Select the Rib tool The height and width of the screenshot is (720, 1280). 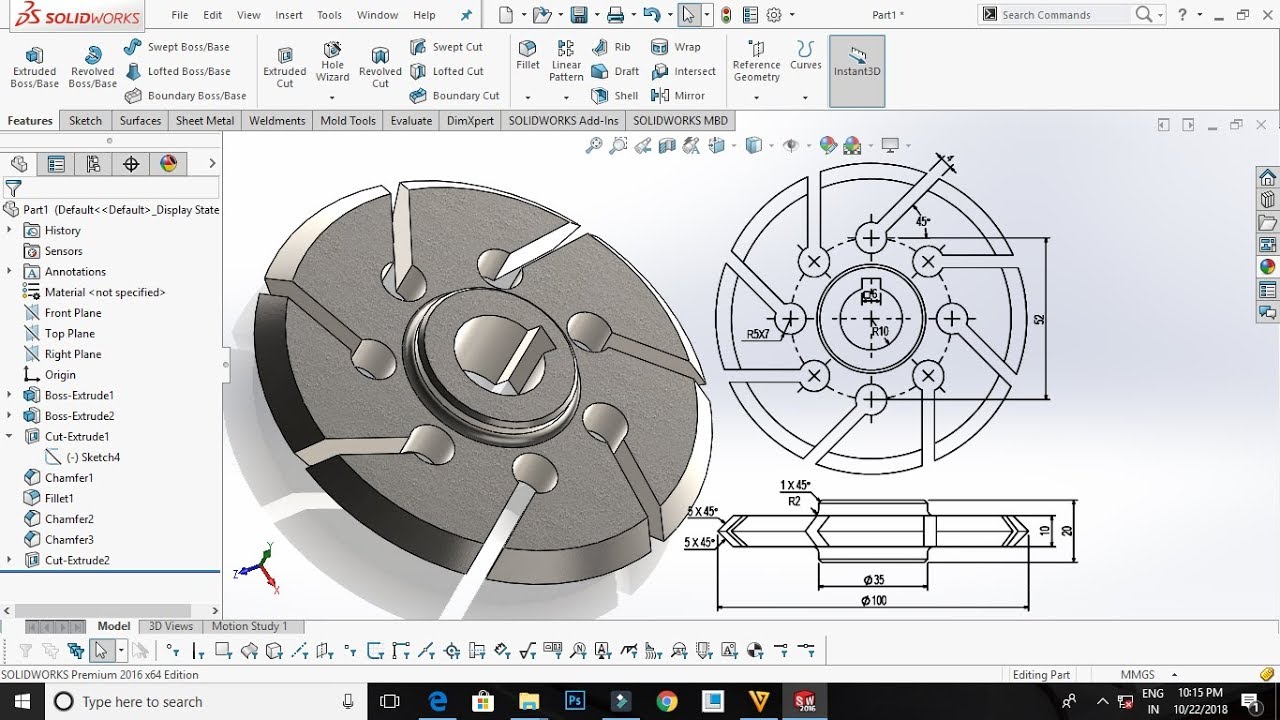point(611,47)
